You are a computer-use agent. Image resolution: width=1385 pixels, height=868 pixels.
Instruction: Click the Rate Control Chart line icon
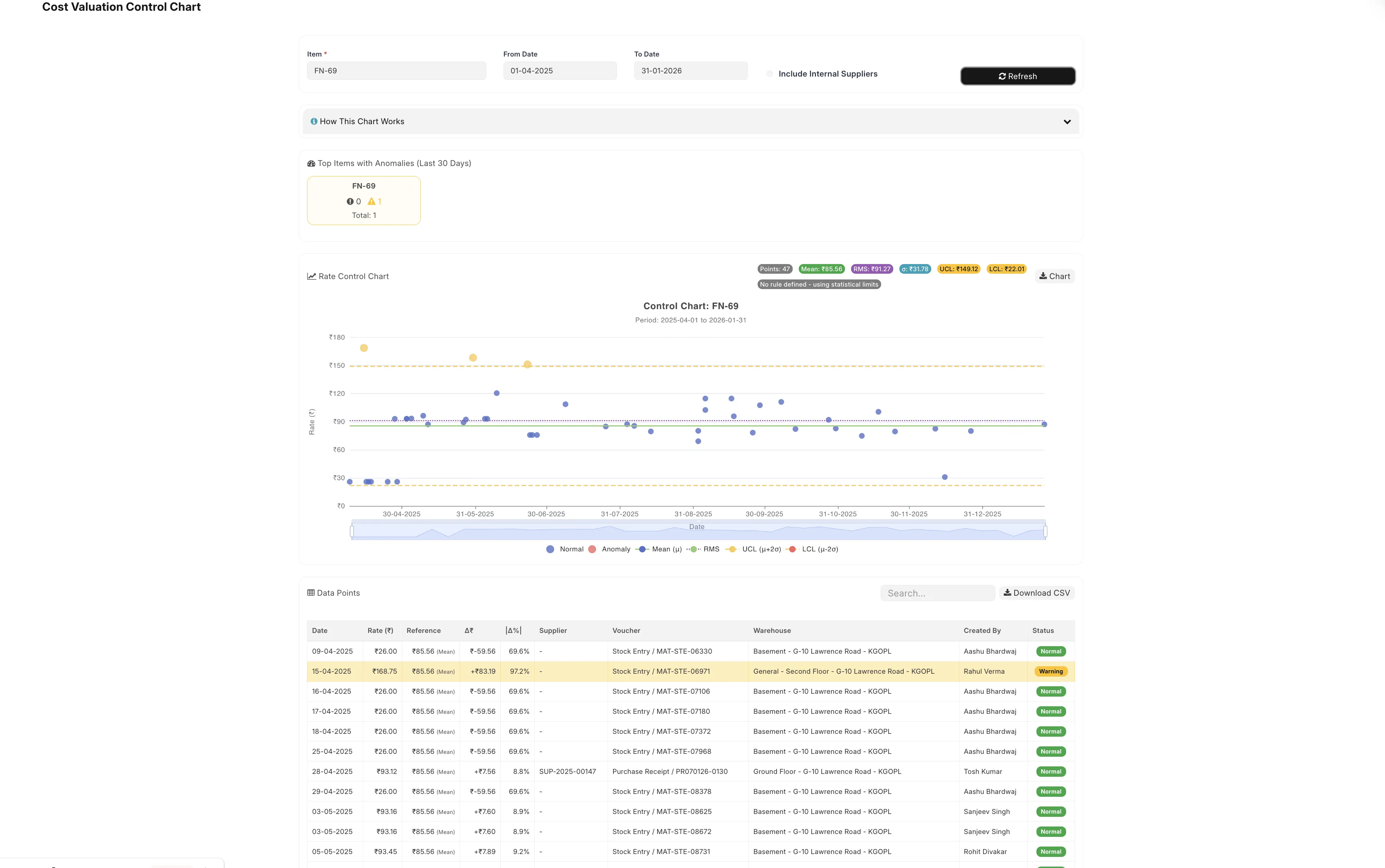[311, 276]
